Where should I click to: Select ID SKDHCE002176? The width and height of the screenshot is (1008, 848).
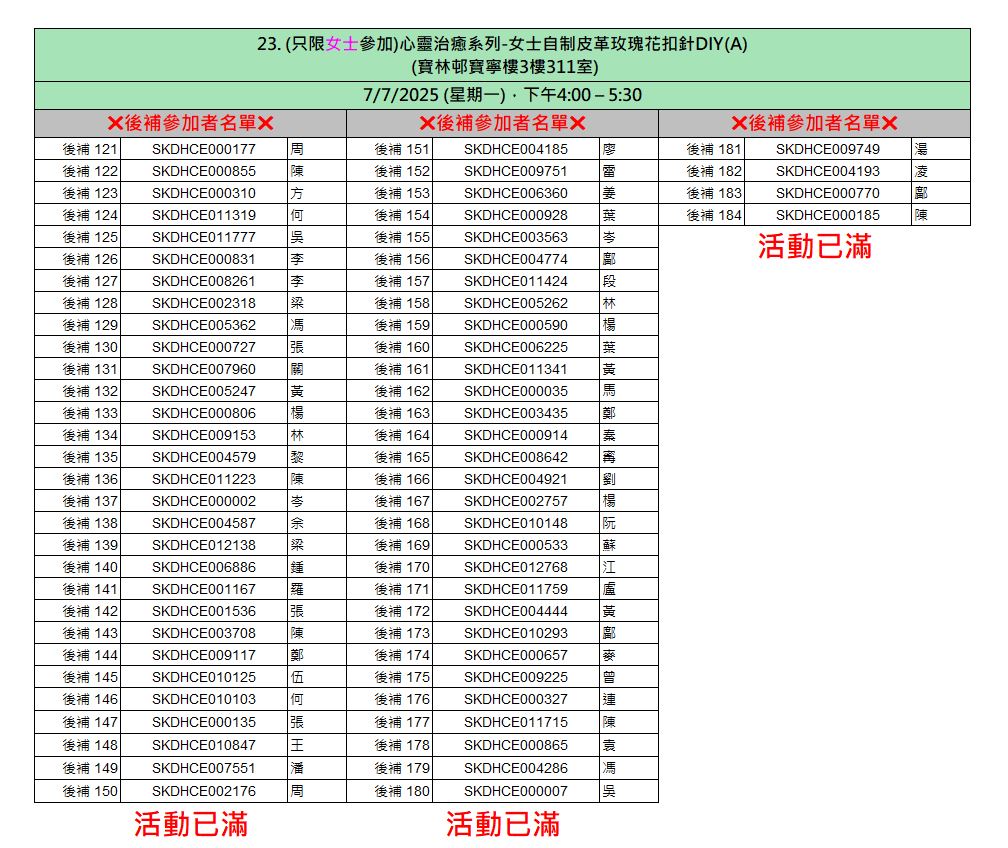click(204, 791)
